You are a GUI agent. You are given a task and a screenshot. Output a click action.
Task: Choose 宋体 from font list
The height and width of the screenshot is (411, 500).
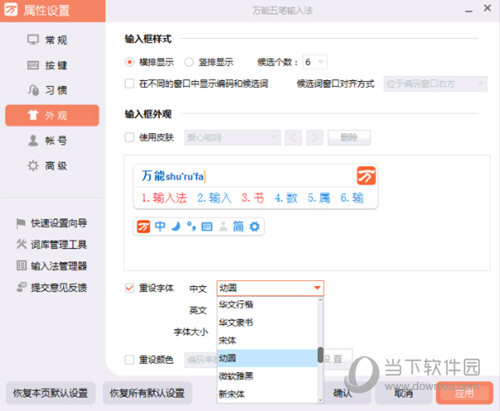pos(268,340)
